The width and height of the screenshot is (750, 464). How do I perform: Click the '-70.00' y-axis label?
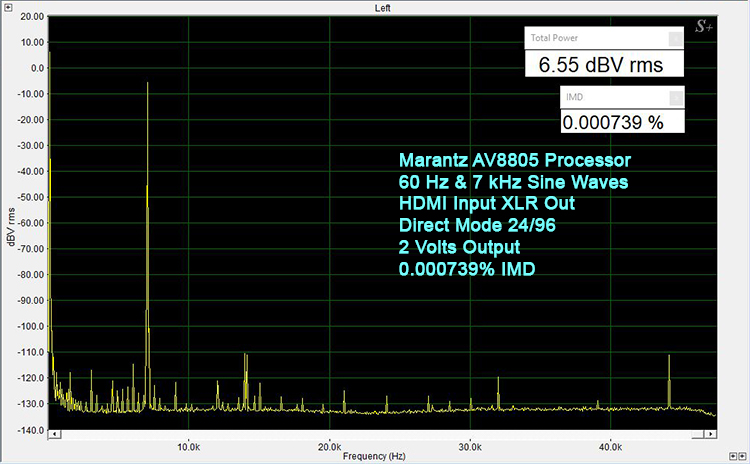31,249
